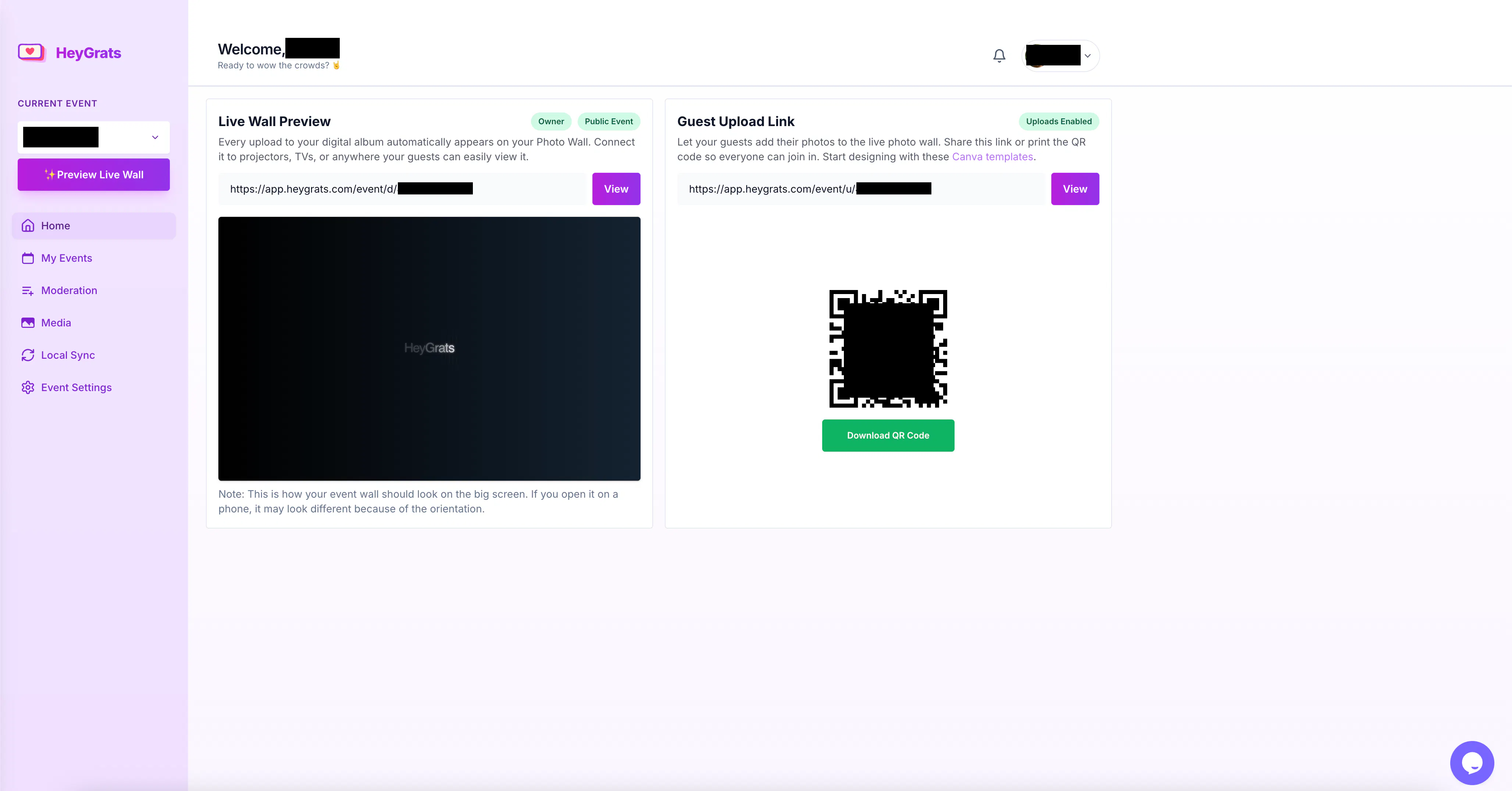Image resolution: width=1512 pixels, height=791 pixels.
Task: Select the live wall URL field
Action: [x=402, y=188]
